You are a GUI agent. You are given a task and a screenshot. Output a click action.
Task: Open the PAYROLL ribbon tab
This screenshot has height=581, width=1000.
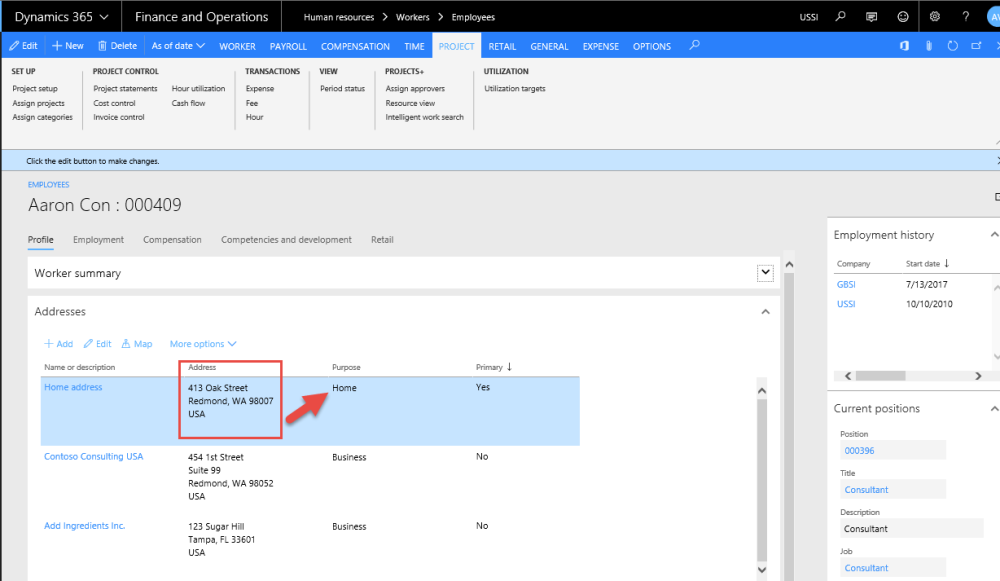tap(288, 46)
